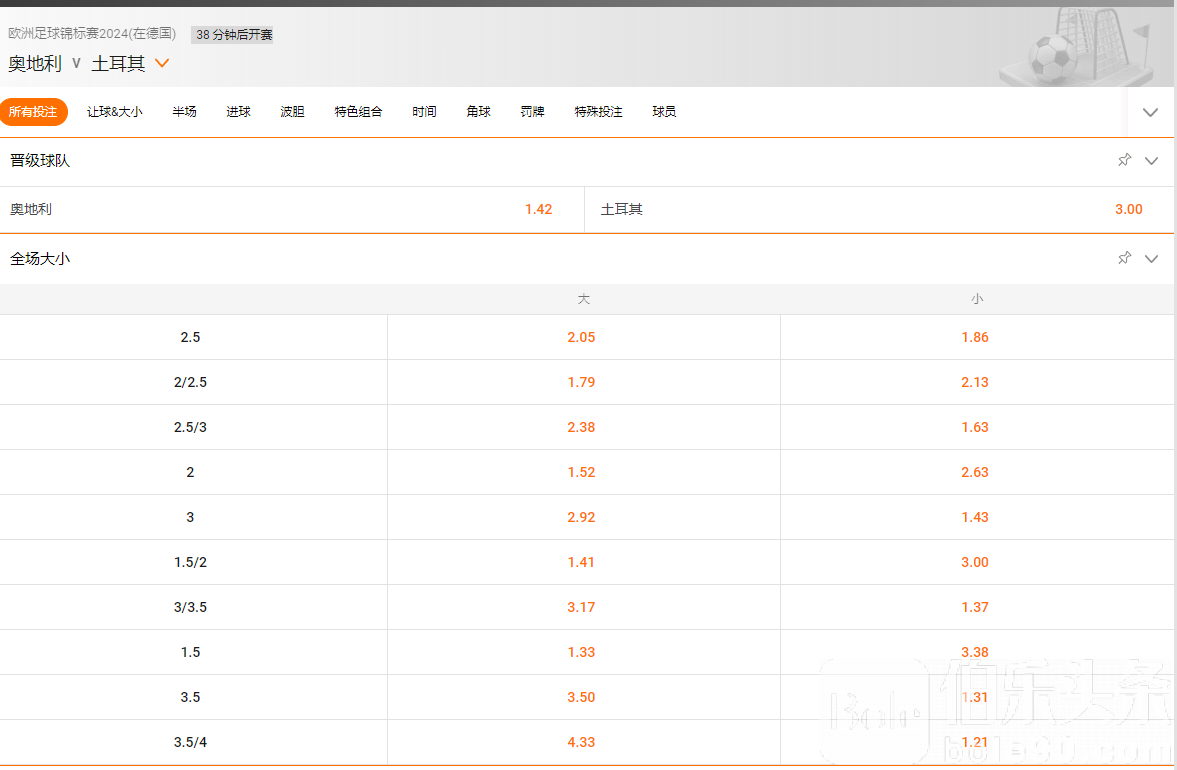
Task: Switch to the 波胆 tab
Action: pyautogui.click(x=292, y=112)
